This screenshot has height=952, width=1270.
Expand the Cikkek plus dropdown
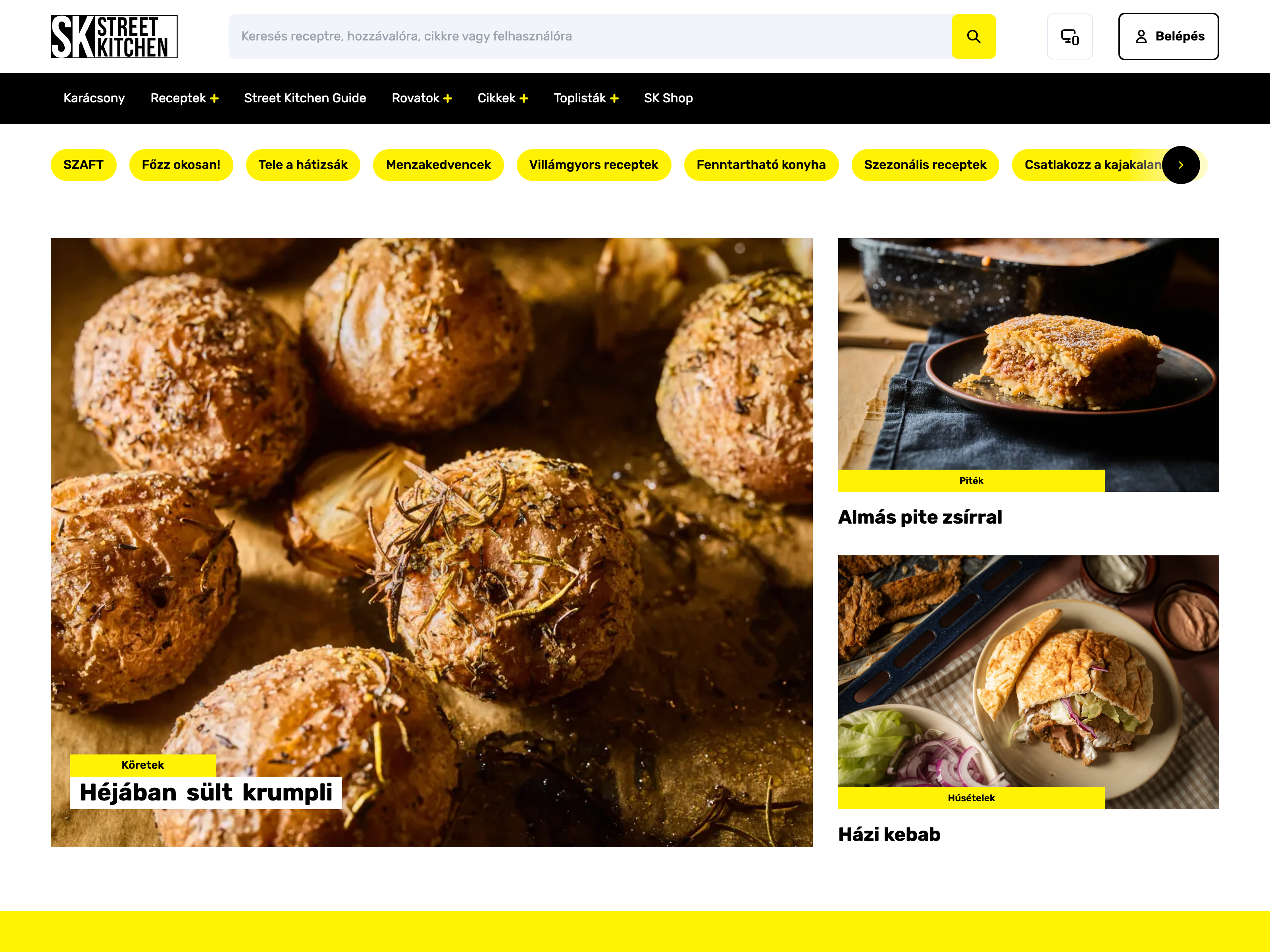point(523,99)
